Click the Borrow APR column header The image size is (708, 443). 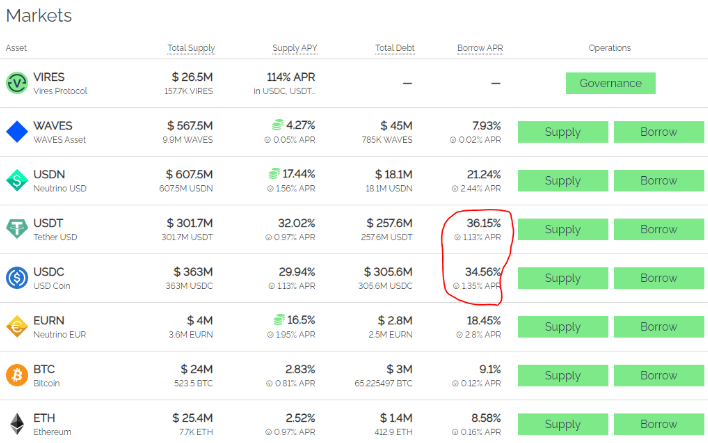[x=480, y=48]
